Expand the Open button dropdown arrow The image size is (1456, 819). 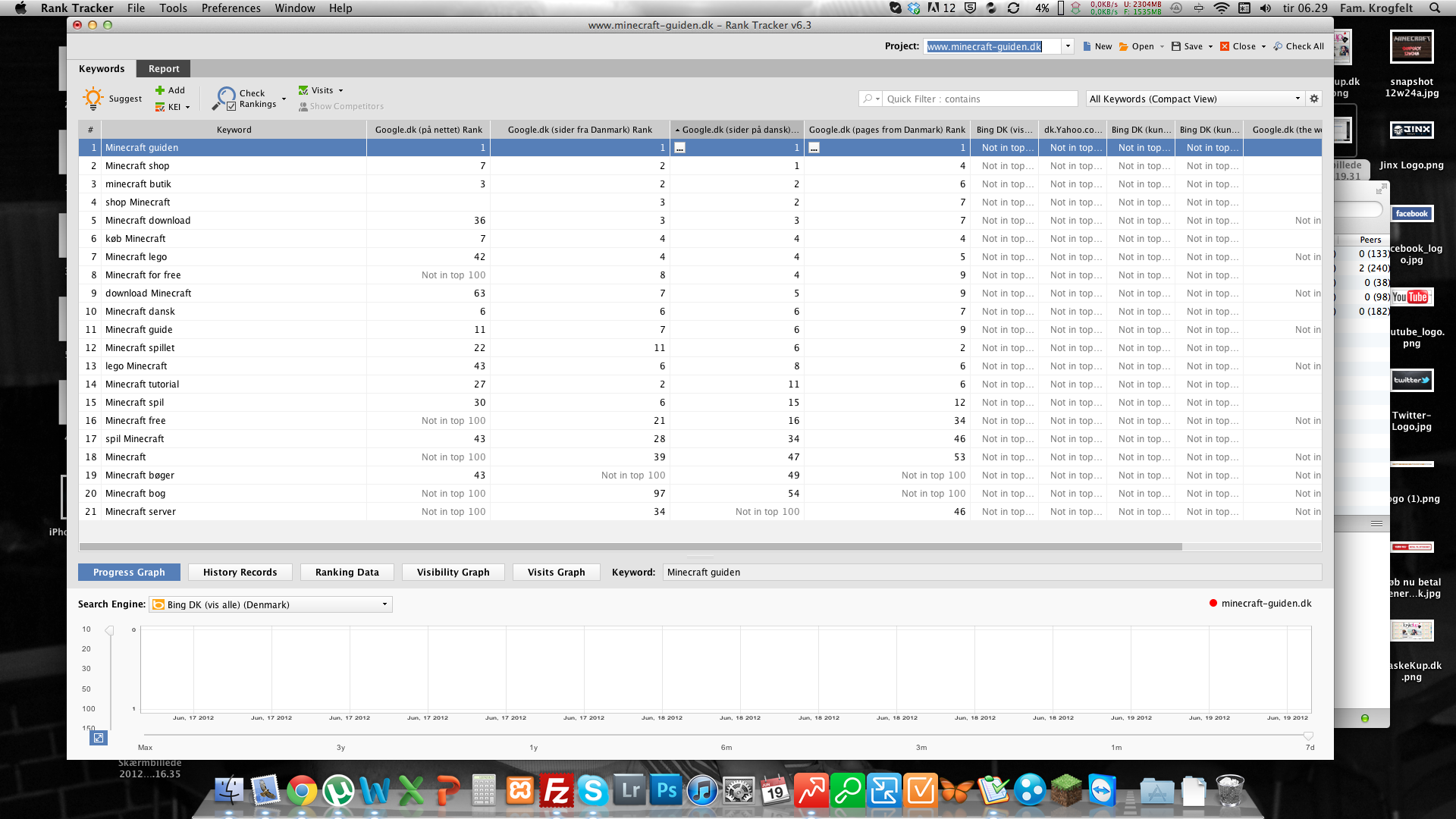coord(1162,47)
